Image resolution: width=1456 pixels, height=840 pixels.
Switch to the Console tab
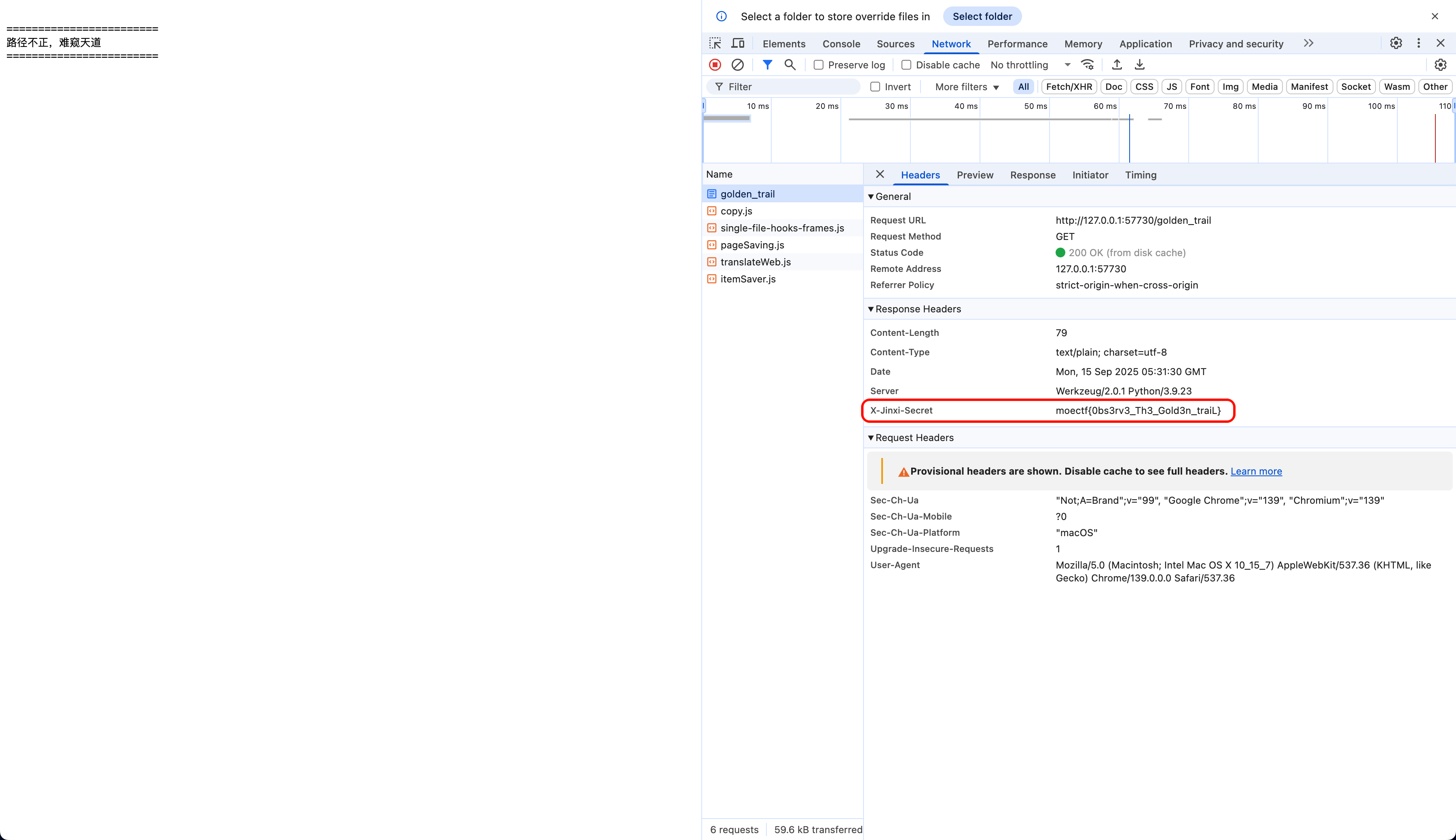(841, 44)
